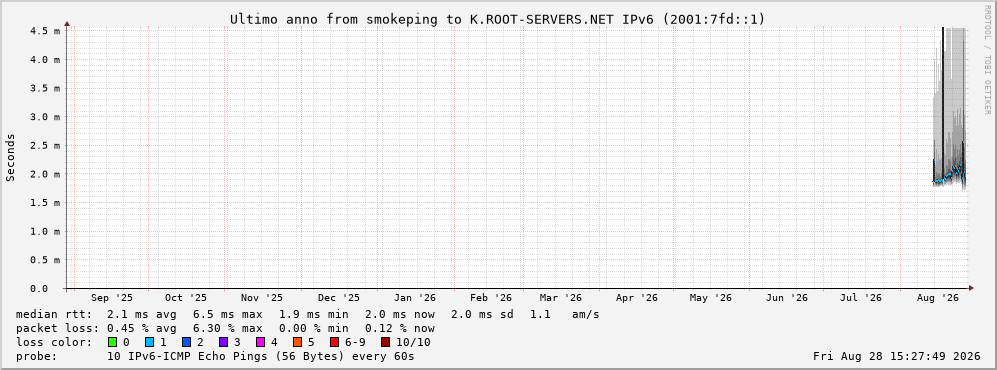Click the Jan '26 x-axis label

[415, 298]
